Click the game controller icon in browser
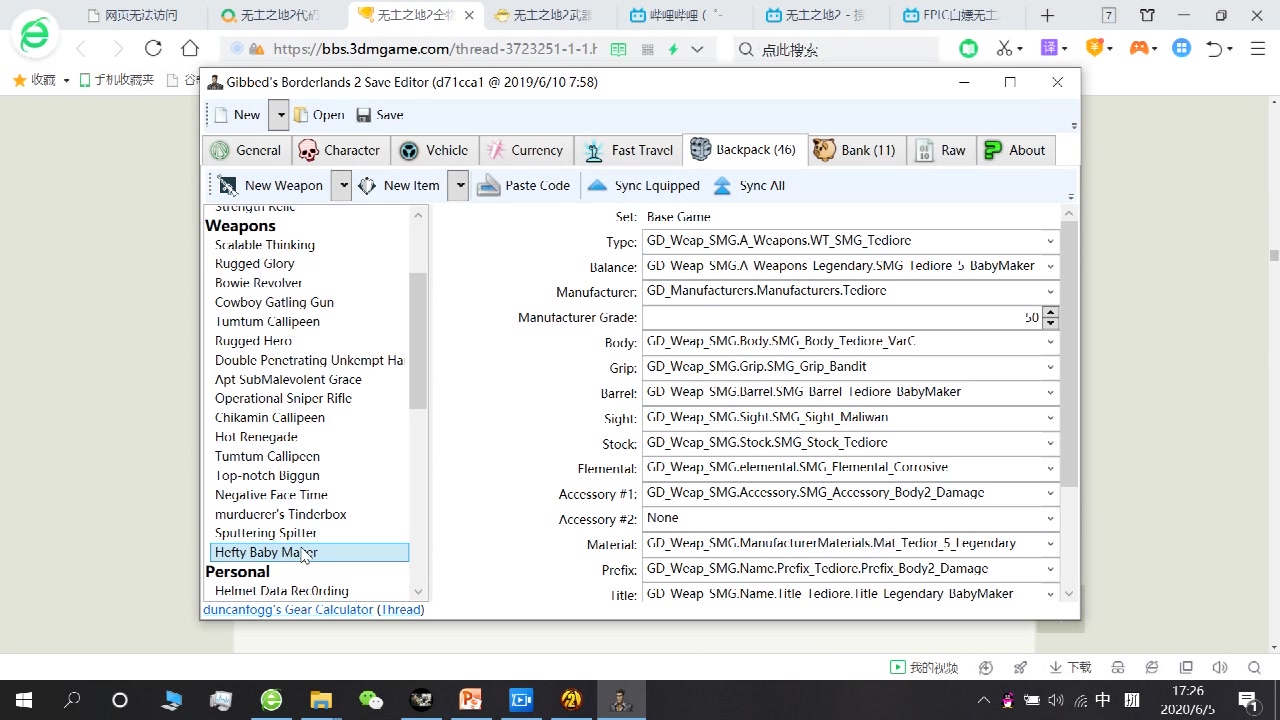Viewport: 1280px width, 720px height. [1138, 48]
